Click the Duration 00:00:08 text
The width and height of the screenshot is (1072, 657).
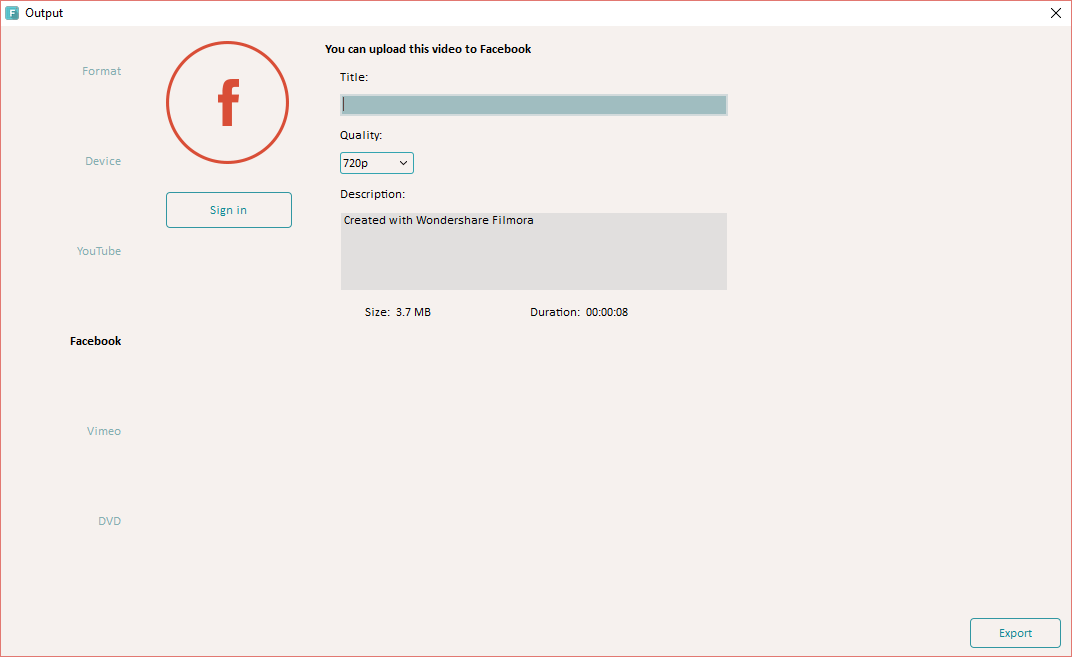(x=579, y=312)
